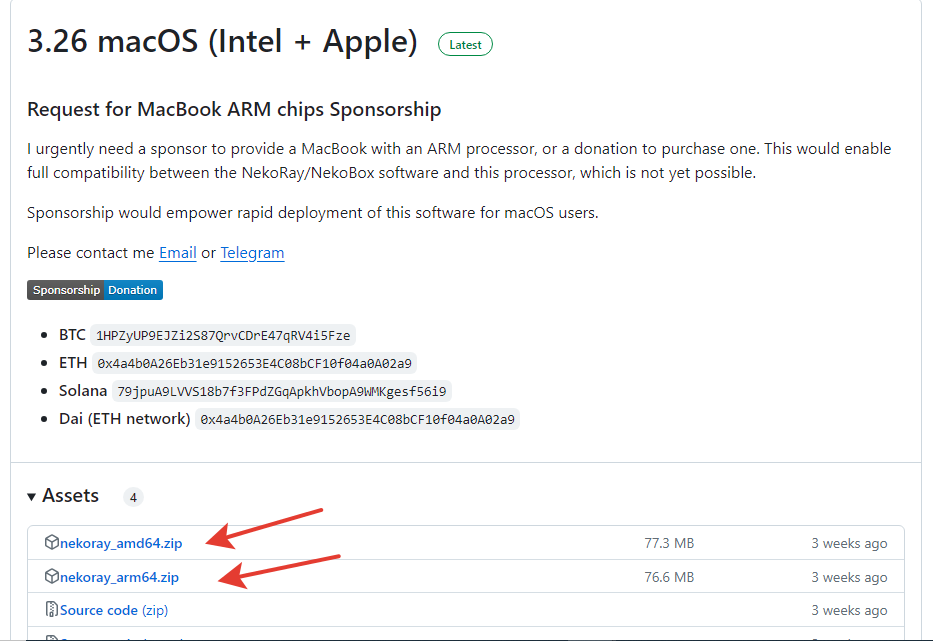
Task: Collapse the Assets section triangle
Action: [x=32, y=496]
